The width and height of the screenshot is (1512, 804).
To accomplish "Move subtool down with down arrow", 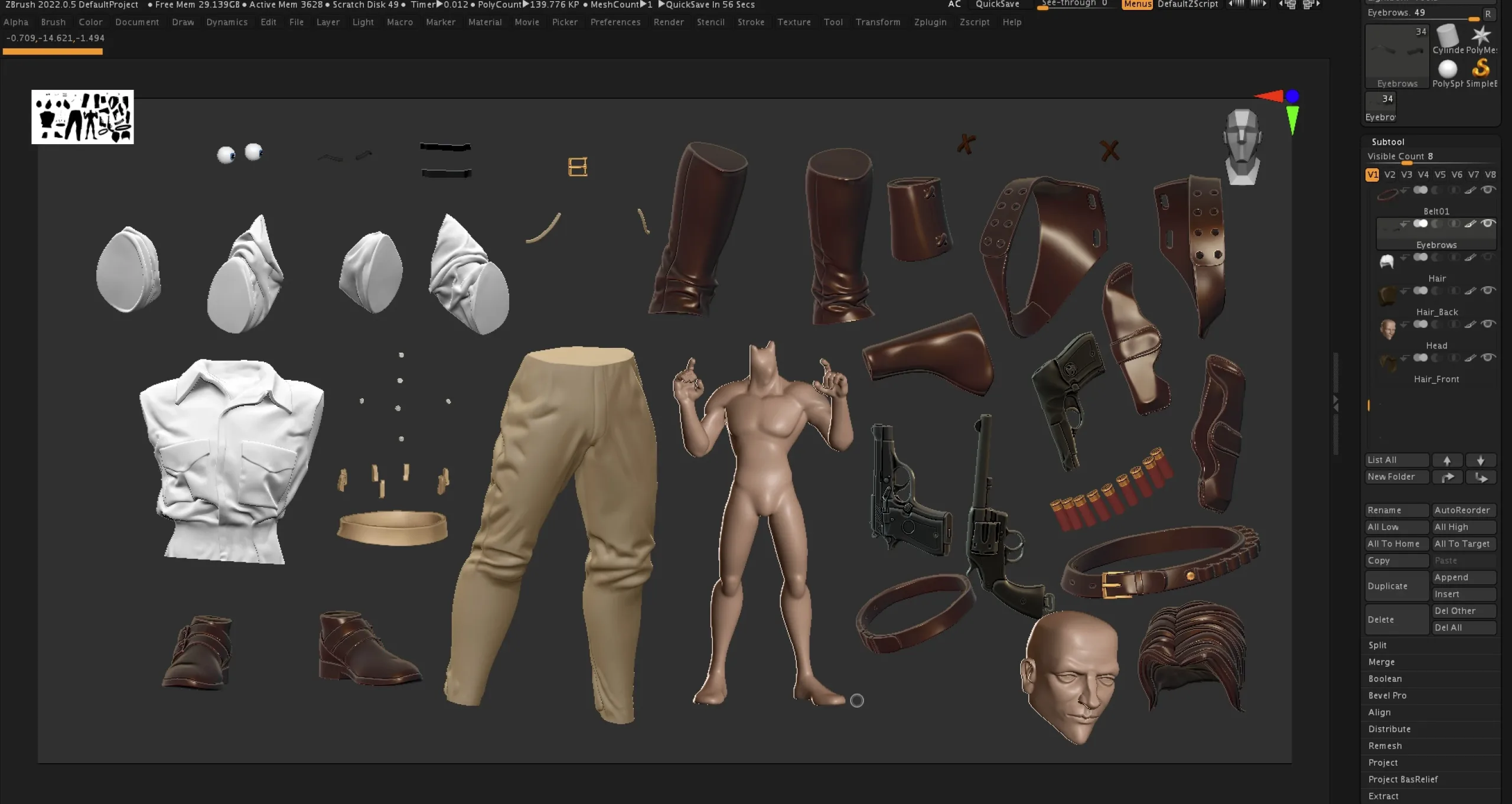I will click(x=1481, y=460).
